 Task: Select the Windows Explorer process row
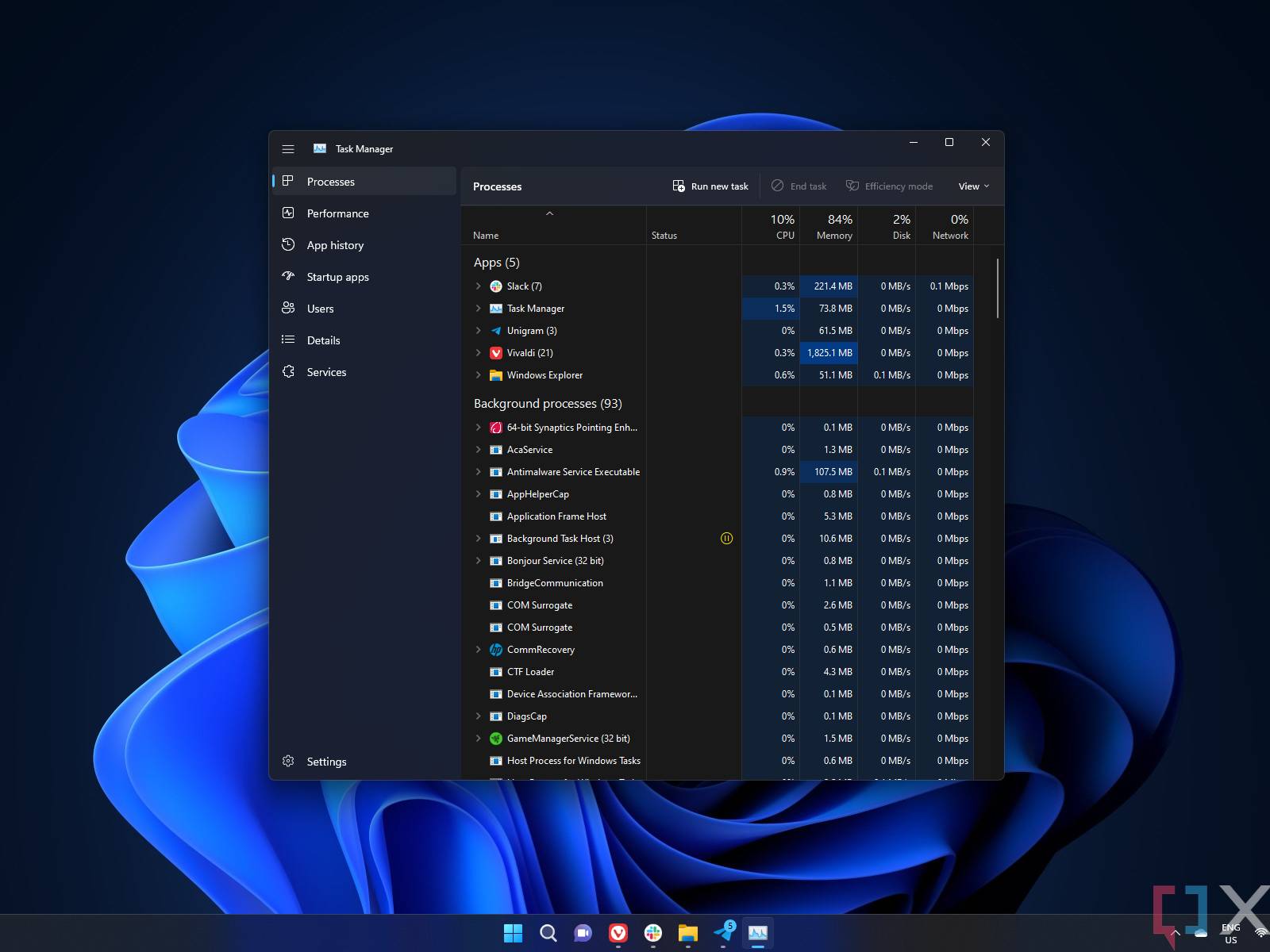tap(545, 375)
